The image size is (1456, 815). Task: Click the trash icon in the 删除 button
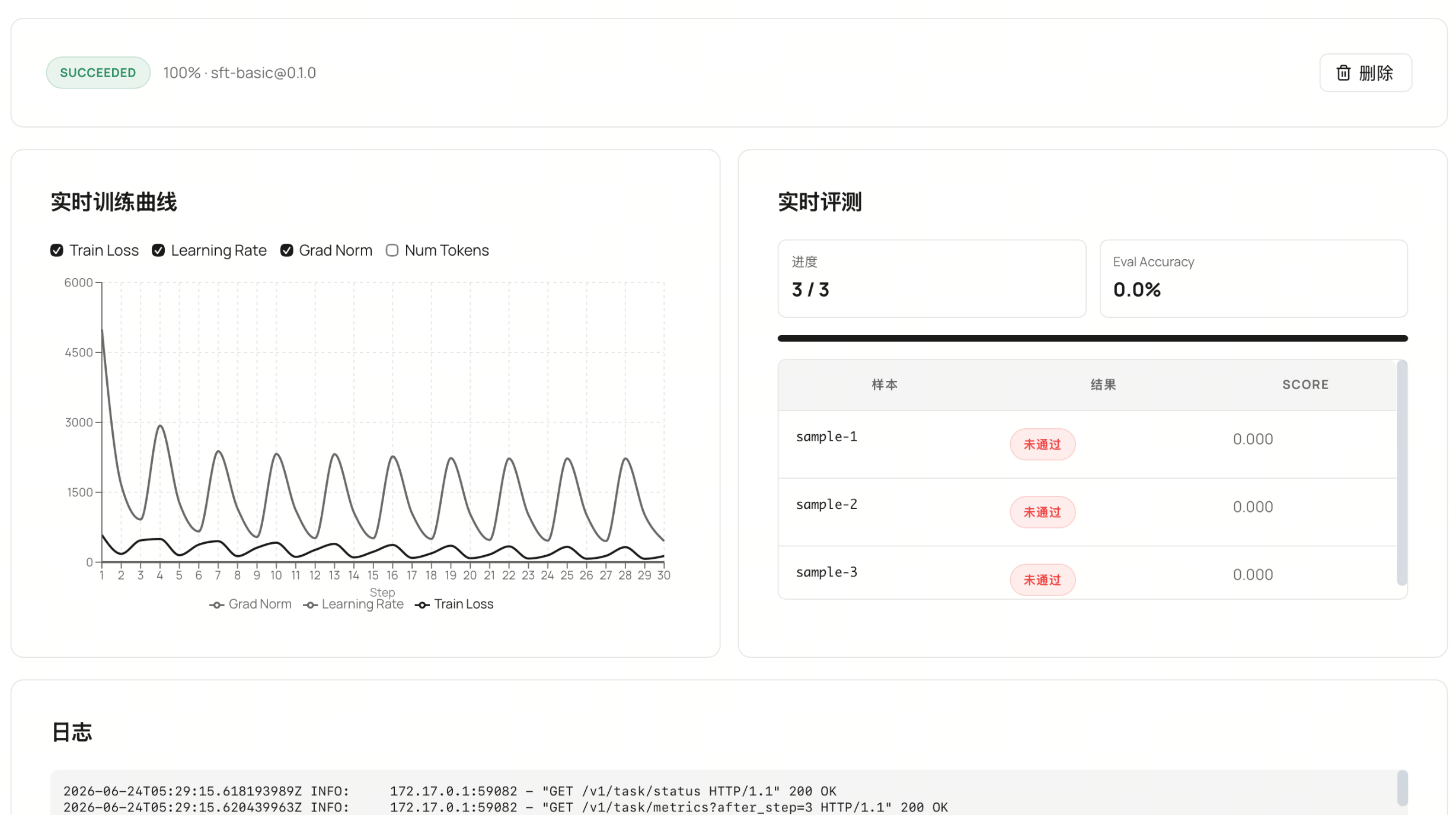pos(1343,73)
